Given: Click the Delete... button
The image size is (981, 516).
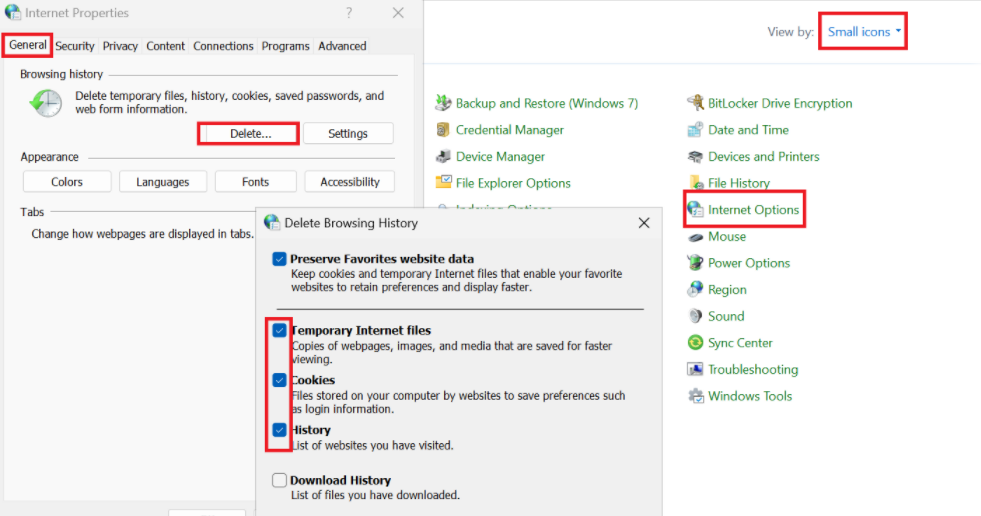Looking at the screenshot, I should point(249,133).
